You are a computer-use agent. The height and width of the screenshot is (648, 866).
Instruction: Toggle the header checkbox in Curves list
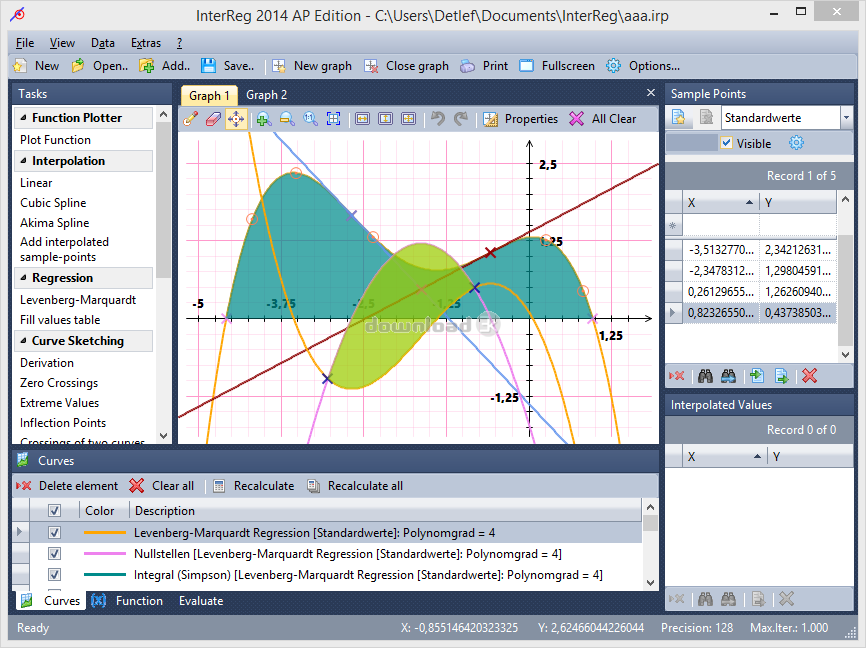54,510
